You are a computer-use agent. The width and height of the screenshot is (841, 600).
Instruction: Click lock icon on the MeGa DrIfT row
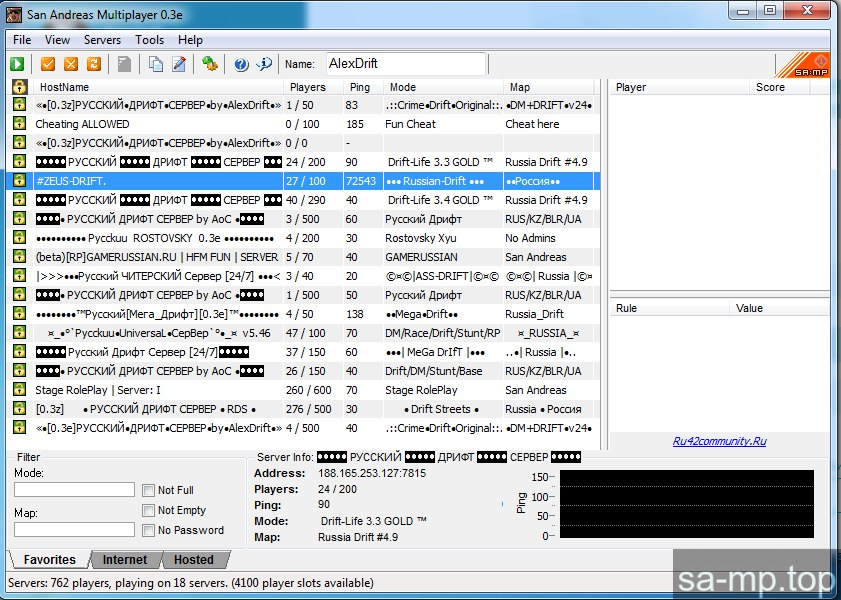[20, 352]
